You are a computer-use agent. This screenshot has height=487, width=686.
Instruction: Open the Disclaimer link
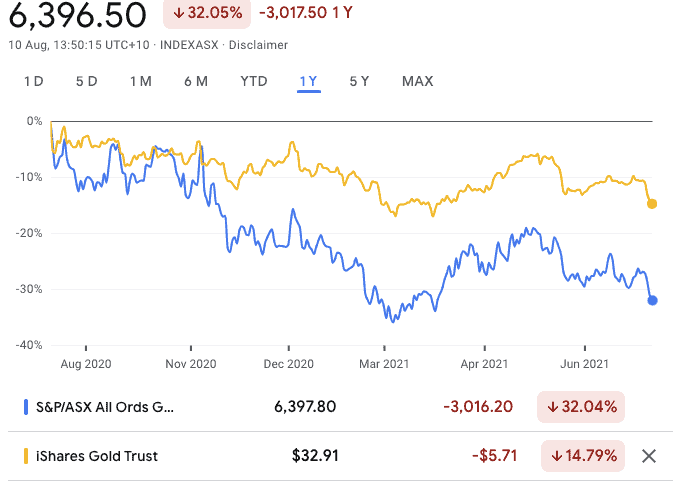click(x=258, y=45)
